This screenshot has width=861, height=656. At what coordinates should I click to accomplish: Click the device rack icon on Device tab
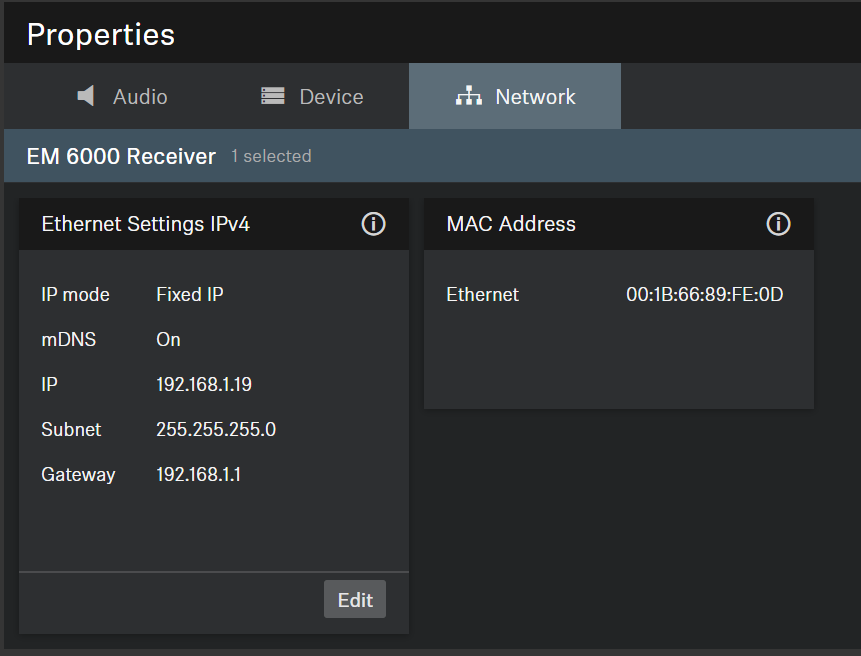point(272,96)
